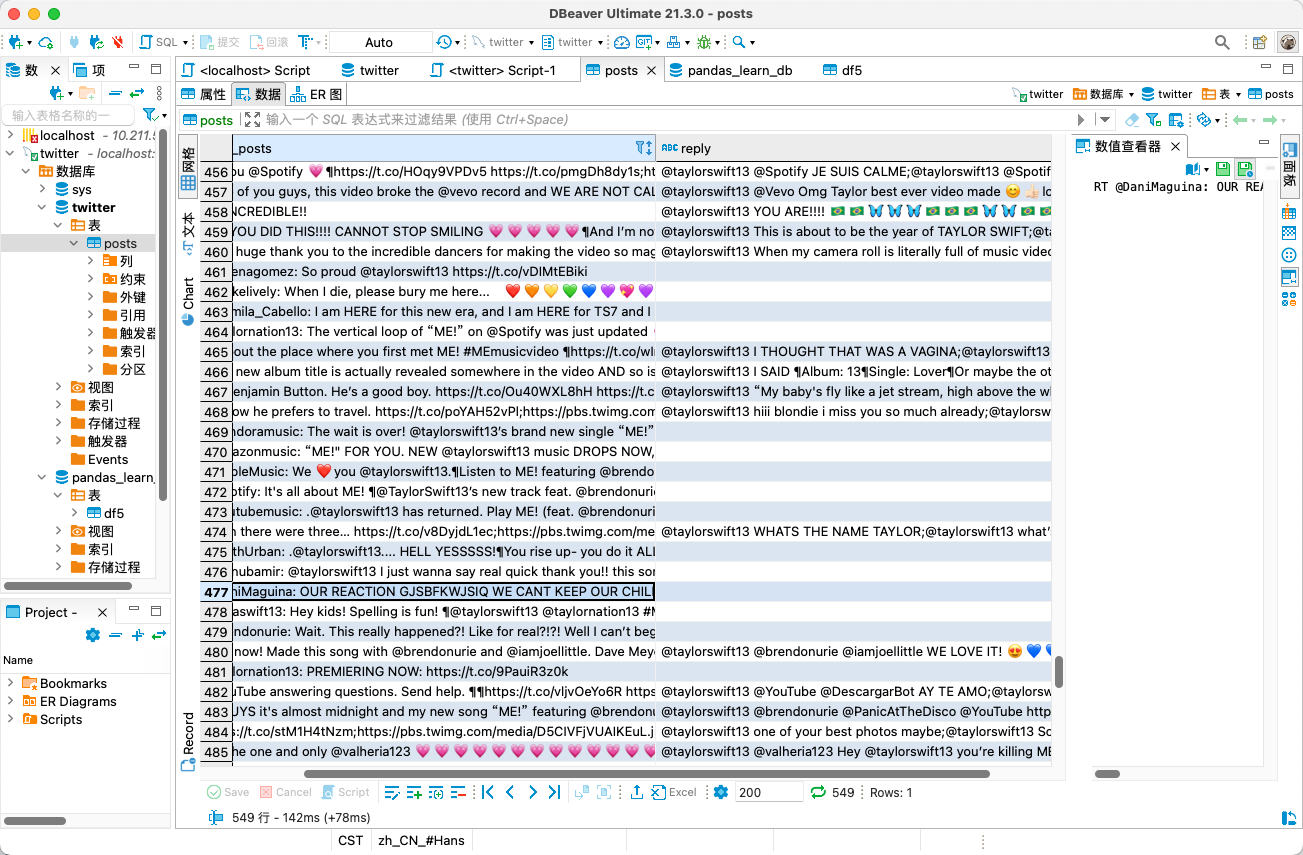Click the disconnect plug icon in toolbar

pyautogui.click(x=118, y=42)
